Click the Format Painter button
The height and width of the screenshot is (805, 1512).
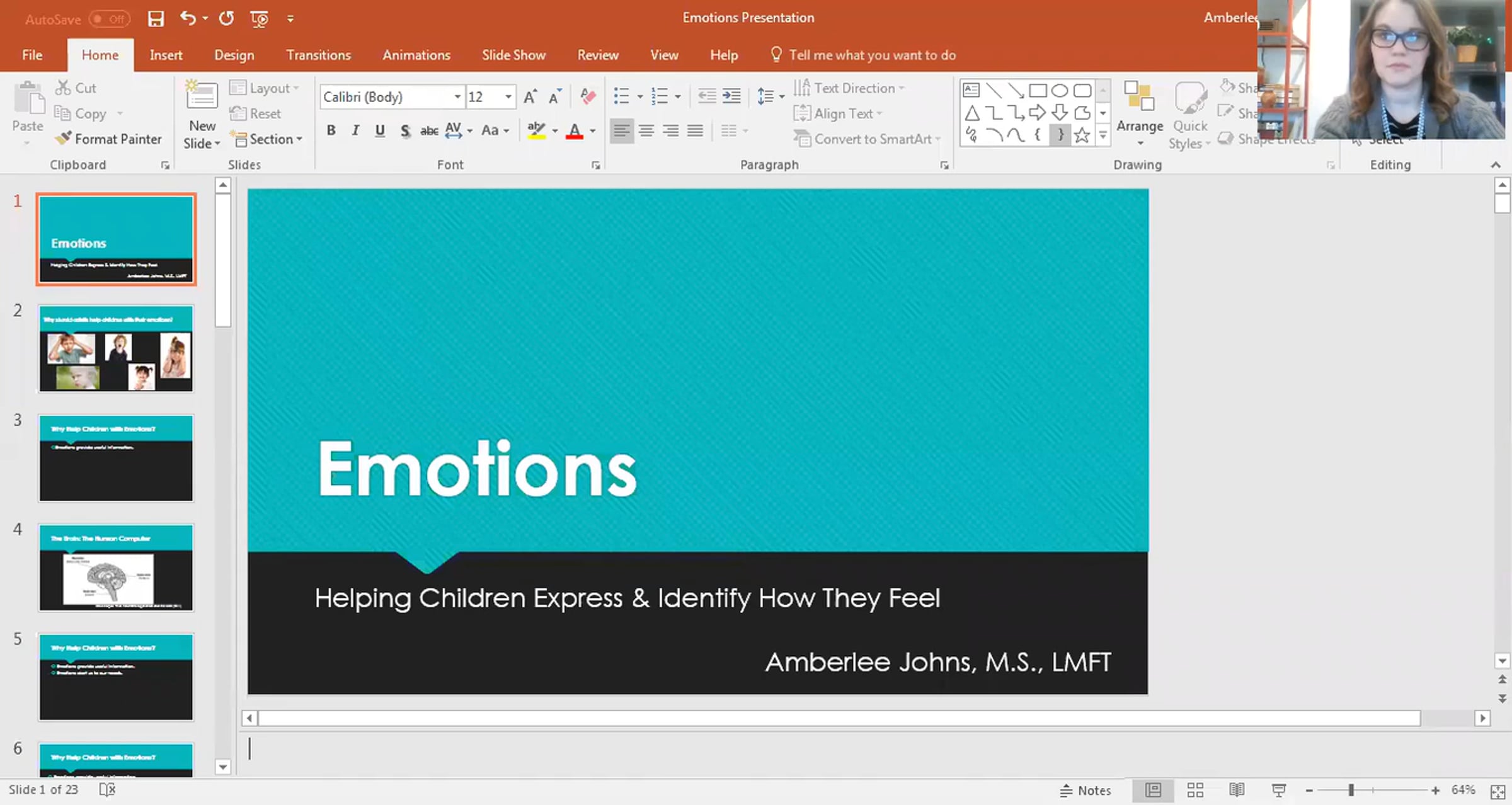pos(108,139)
